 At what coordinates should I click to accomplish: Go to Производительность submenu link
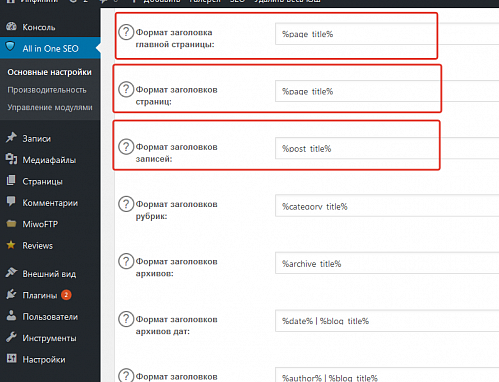[47, 90]
